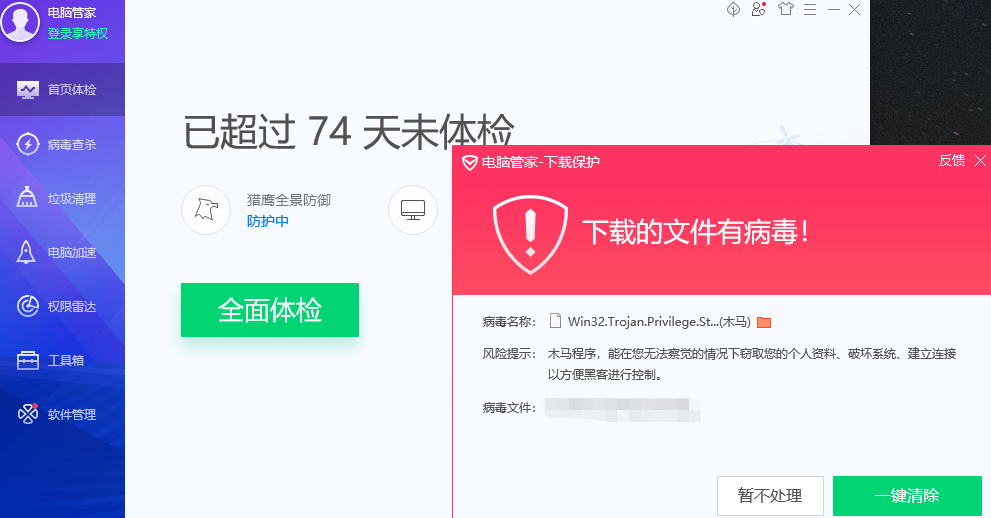Click the 下载的文件有病毒 alert heading
991x518 pixels.
[695, 232]
